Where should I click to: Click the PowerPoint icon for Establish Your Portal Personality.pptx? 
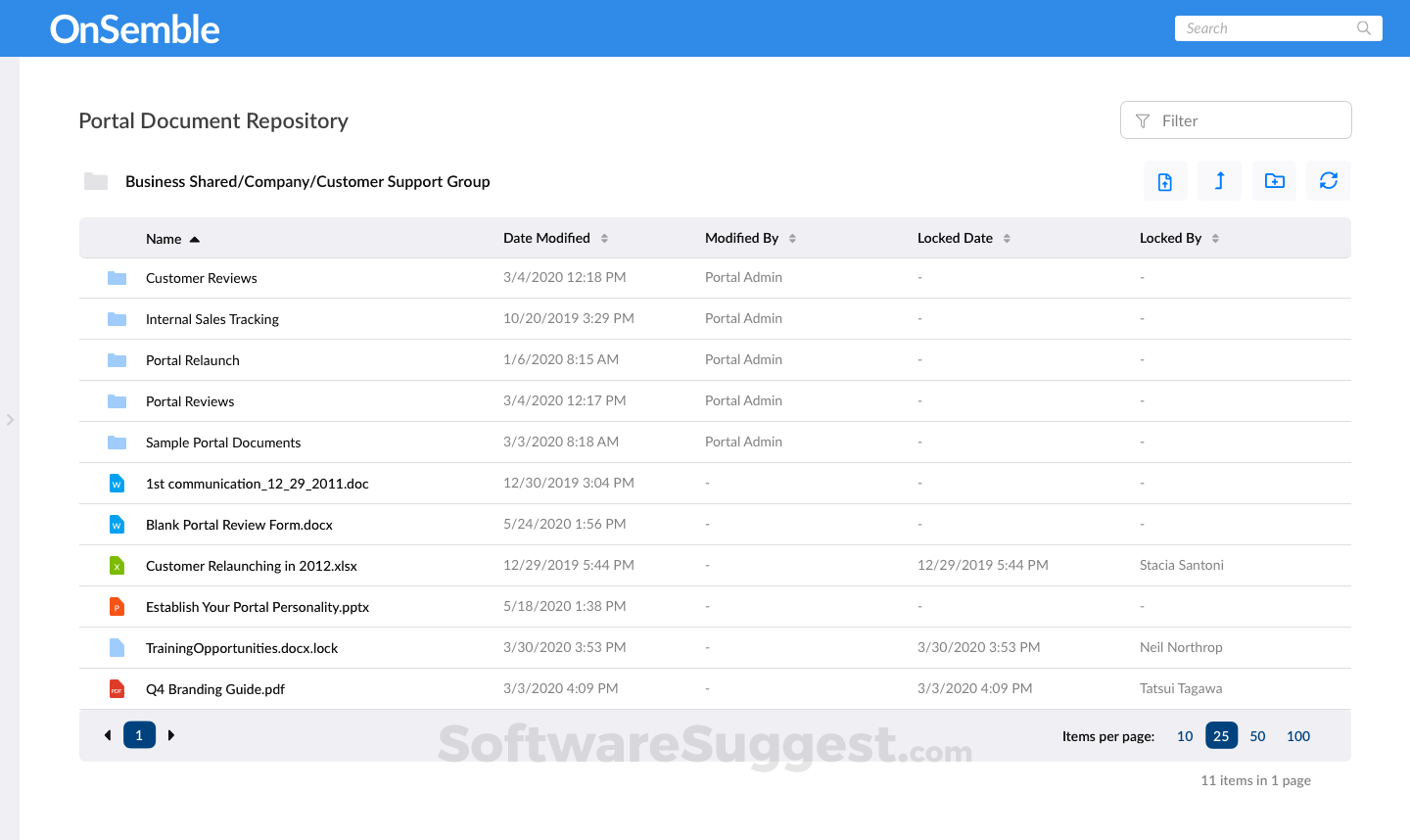click(117, 606)
